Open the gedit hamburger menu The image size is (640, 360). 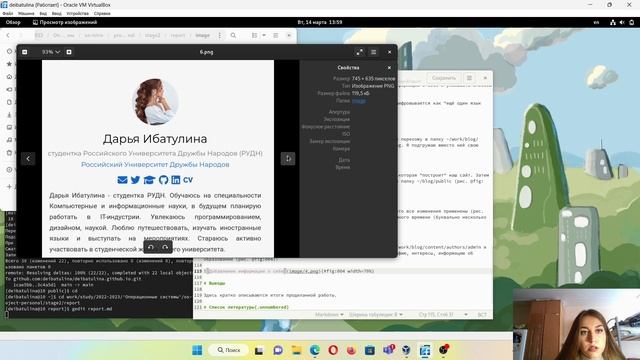click(469, 78)
